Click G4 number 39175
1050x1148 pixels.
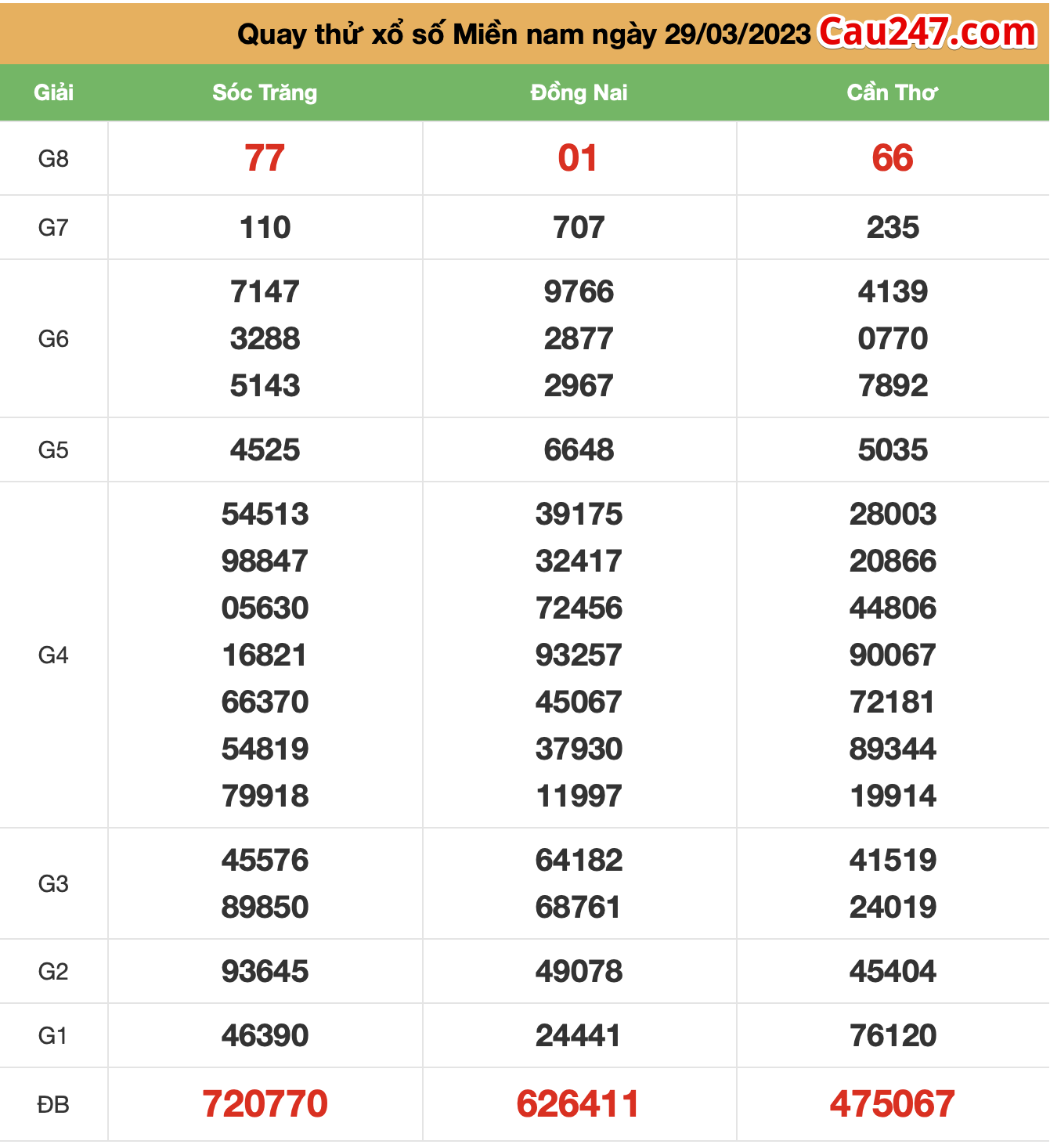579,514
